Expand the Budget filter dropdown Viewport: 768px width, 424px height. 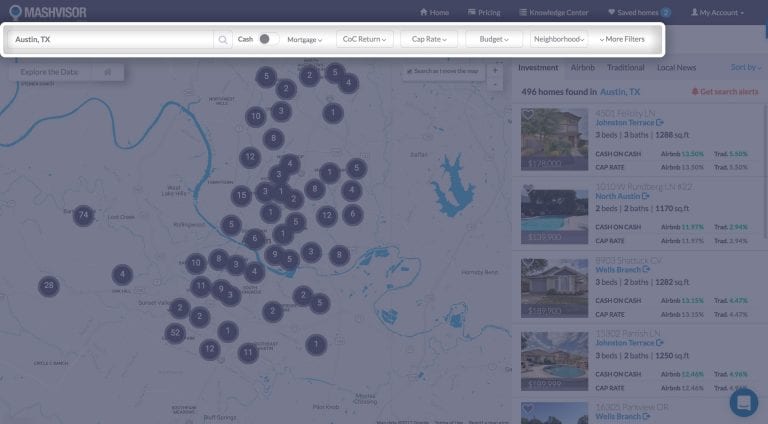point(494,40)
